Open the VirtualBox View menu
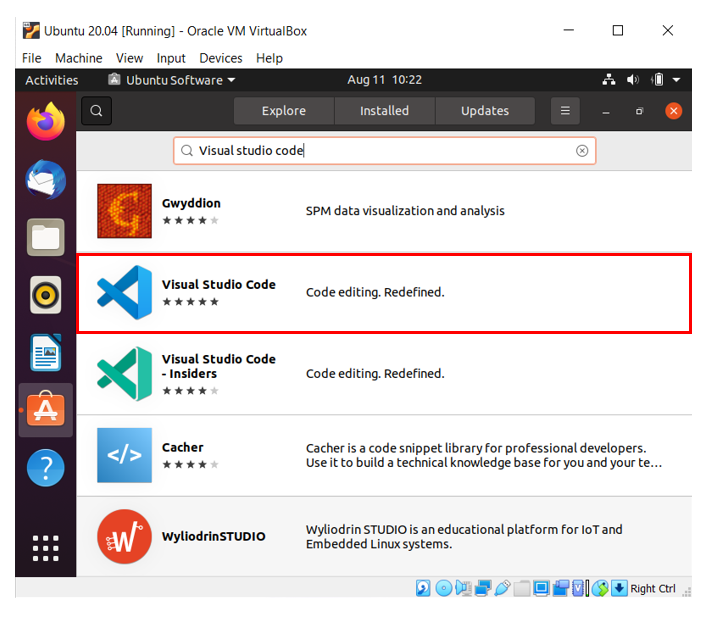Image resolution: width=718 pixels, height=620 pixels. 129,58
